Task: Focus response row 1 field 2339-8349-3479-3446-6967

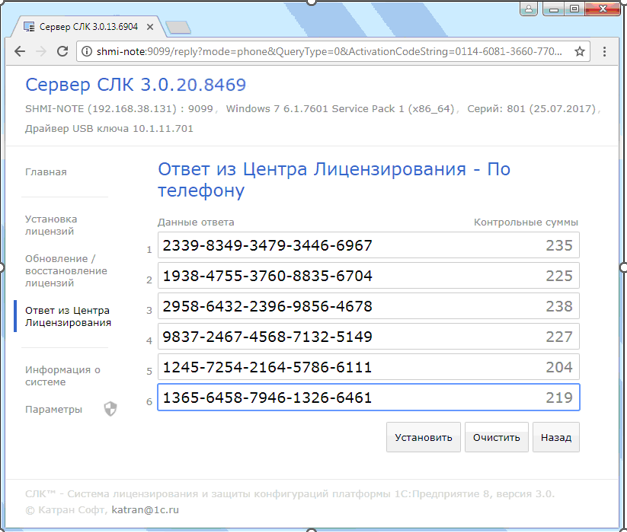Action: (368, 245)
